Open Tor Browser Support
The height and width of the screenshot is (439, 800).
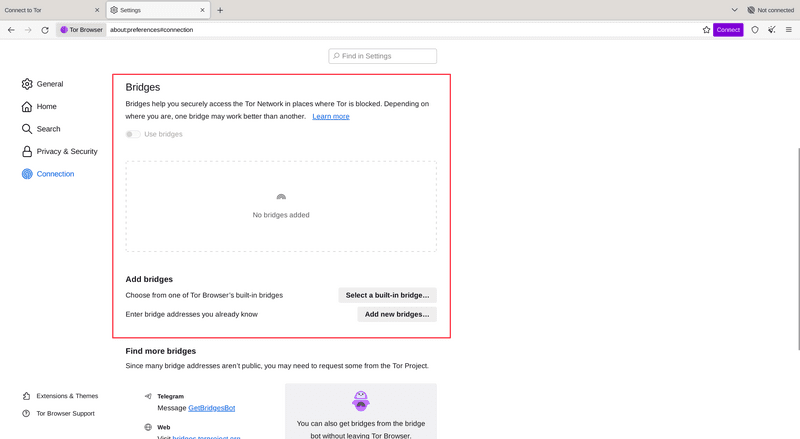tap(59, 413)
